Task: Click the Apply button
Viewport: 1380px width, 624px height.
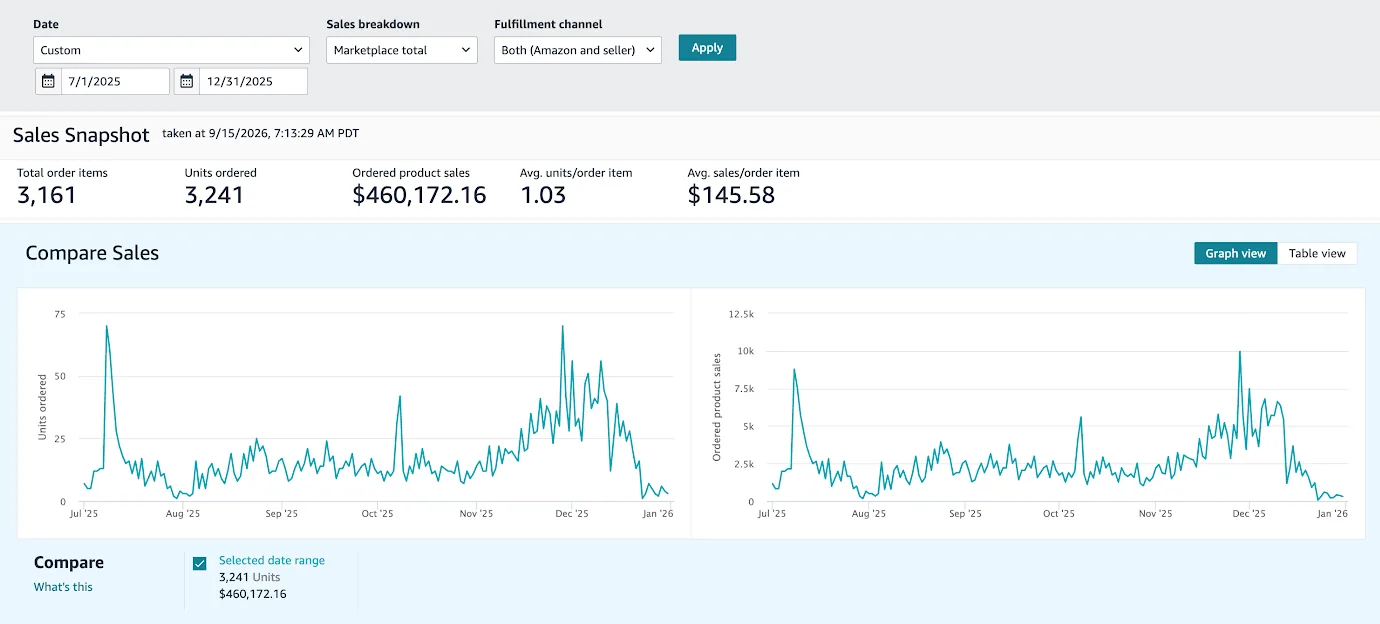Action: click(707, 47)
